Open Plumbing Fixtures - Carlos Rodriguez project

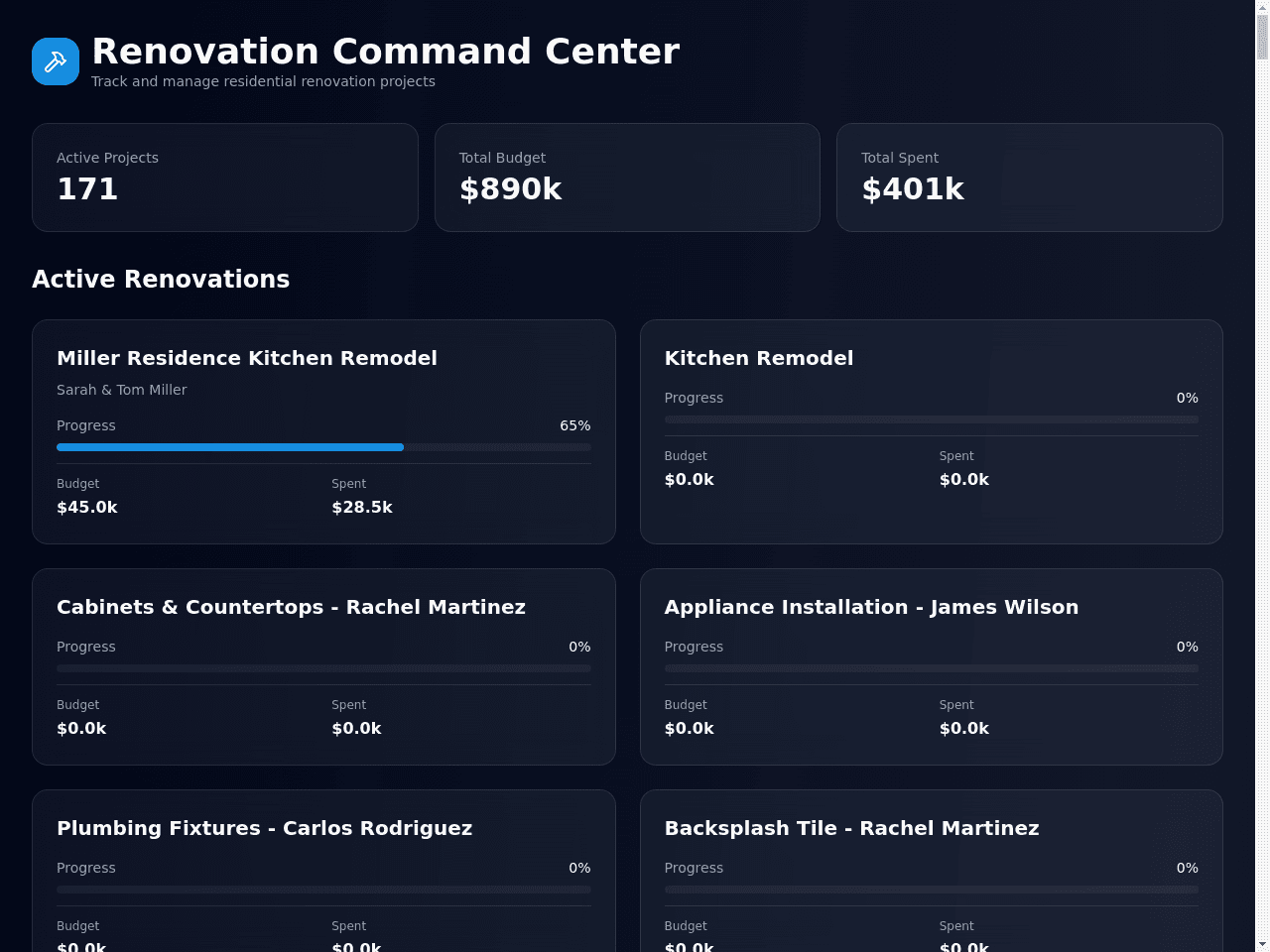323,871
